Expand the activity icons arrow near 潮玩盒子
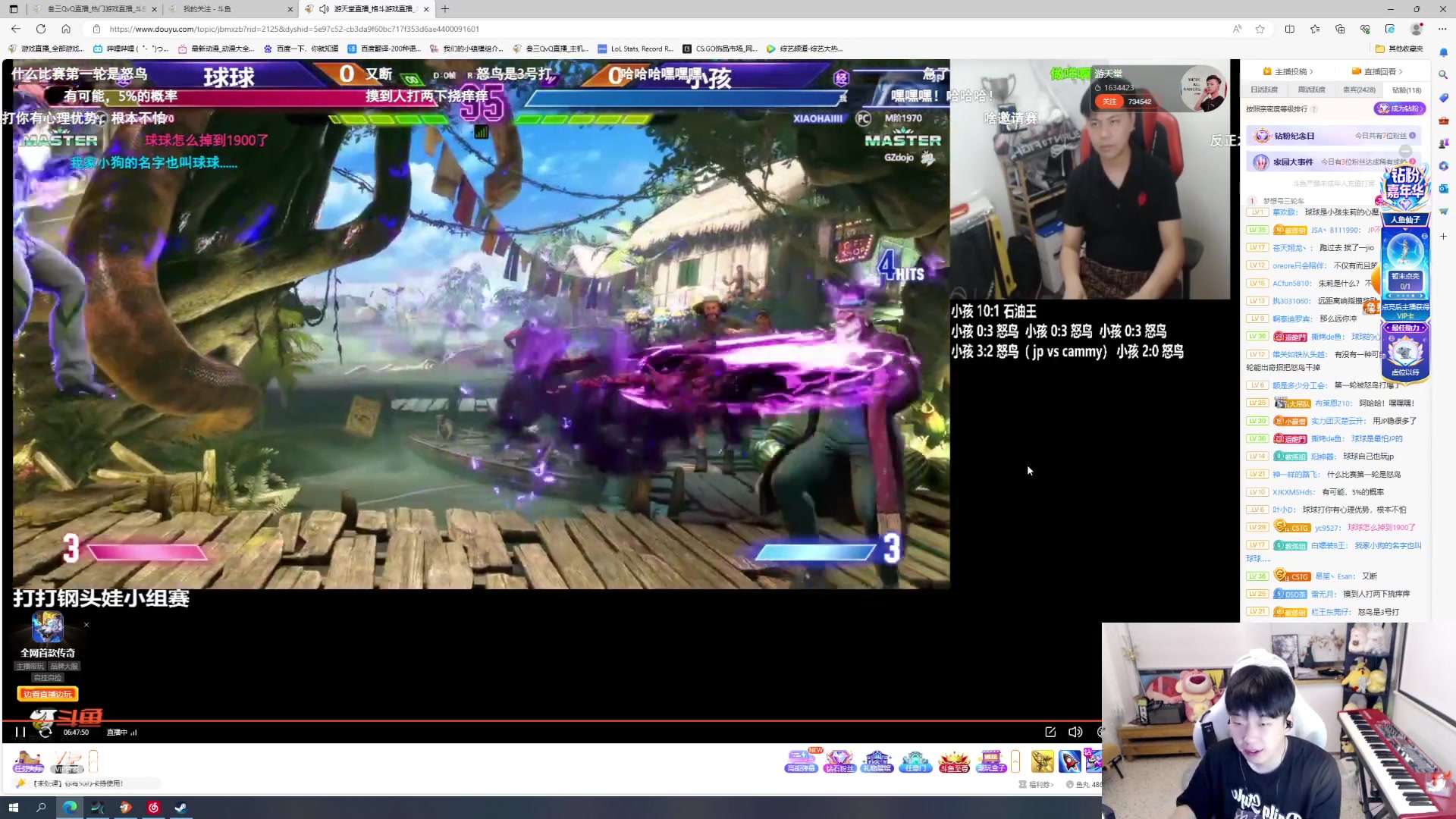Viewport: 1456px width, 819px height. click(x=1015, y=761)
